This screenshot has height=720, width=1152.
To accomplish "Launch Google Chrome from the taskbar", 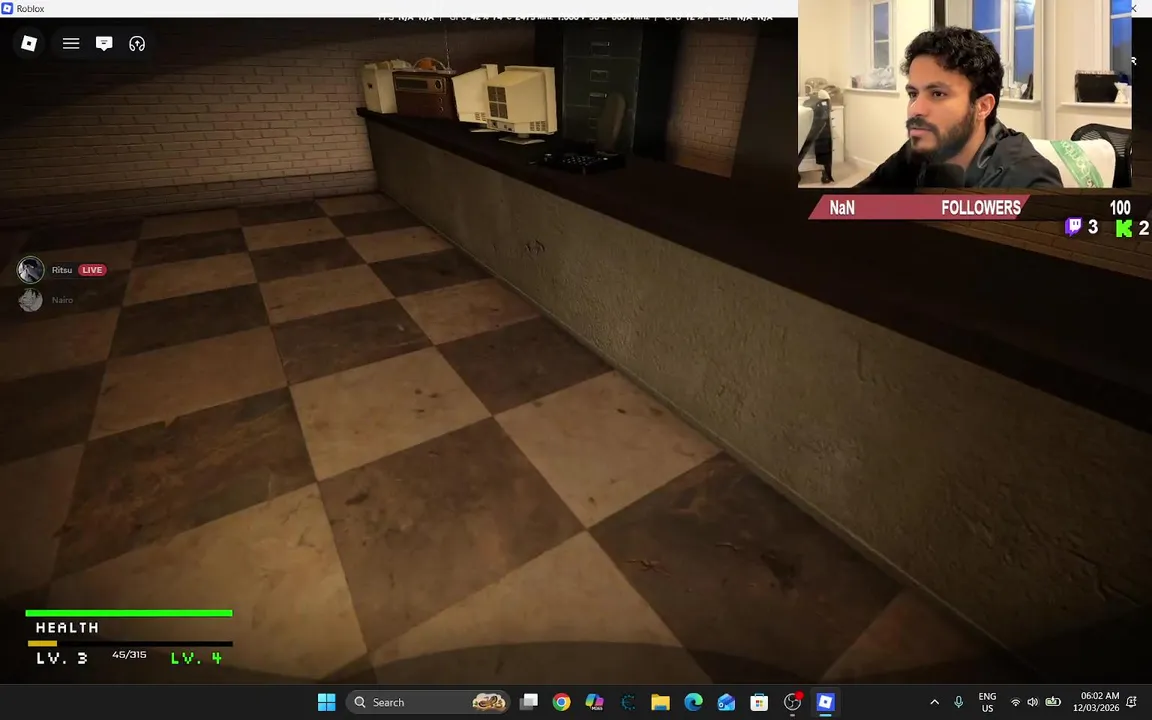I will [561, 702].
